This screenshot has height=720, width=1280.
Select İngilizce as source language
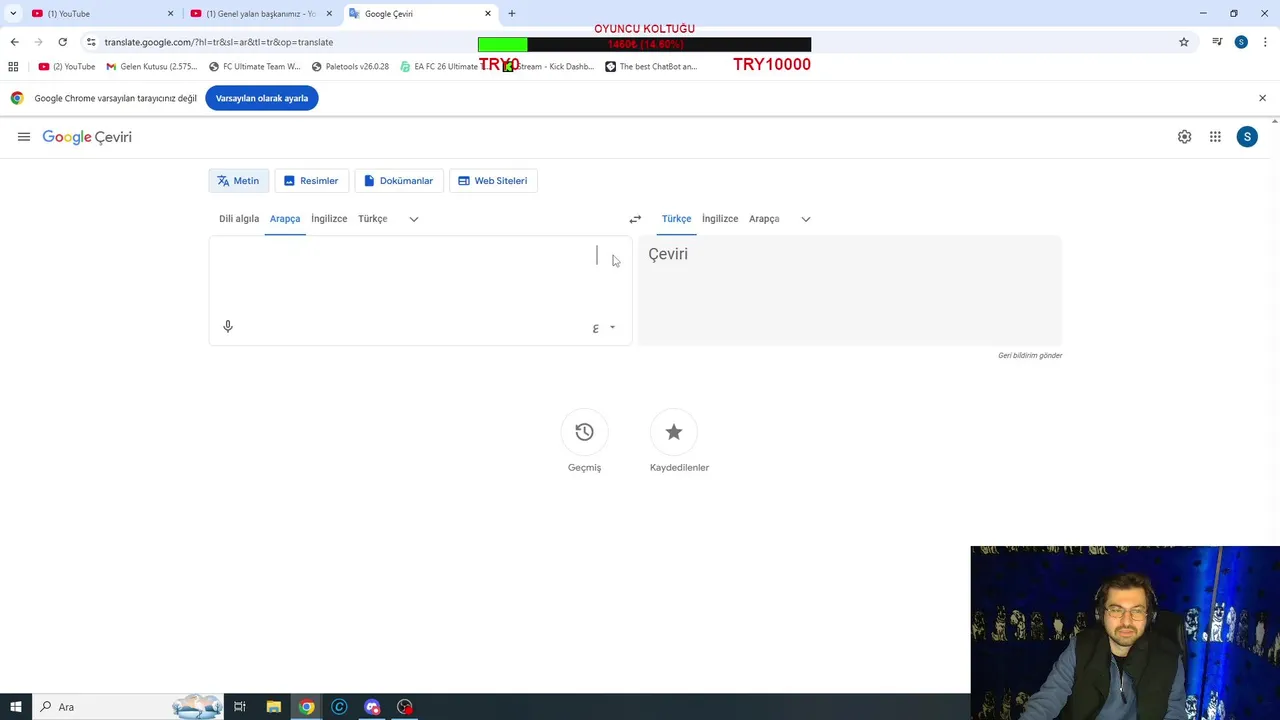[x=329, y=219]
